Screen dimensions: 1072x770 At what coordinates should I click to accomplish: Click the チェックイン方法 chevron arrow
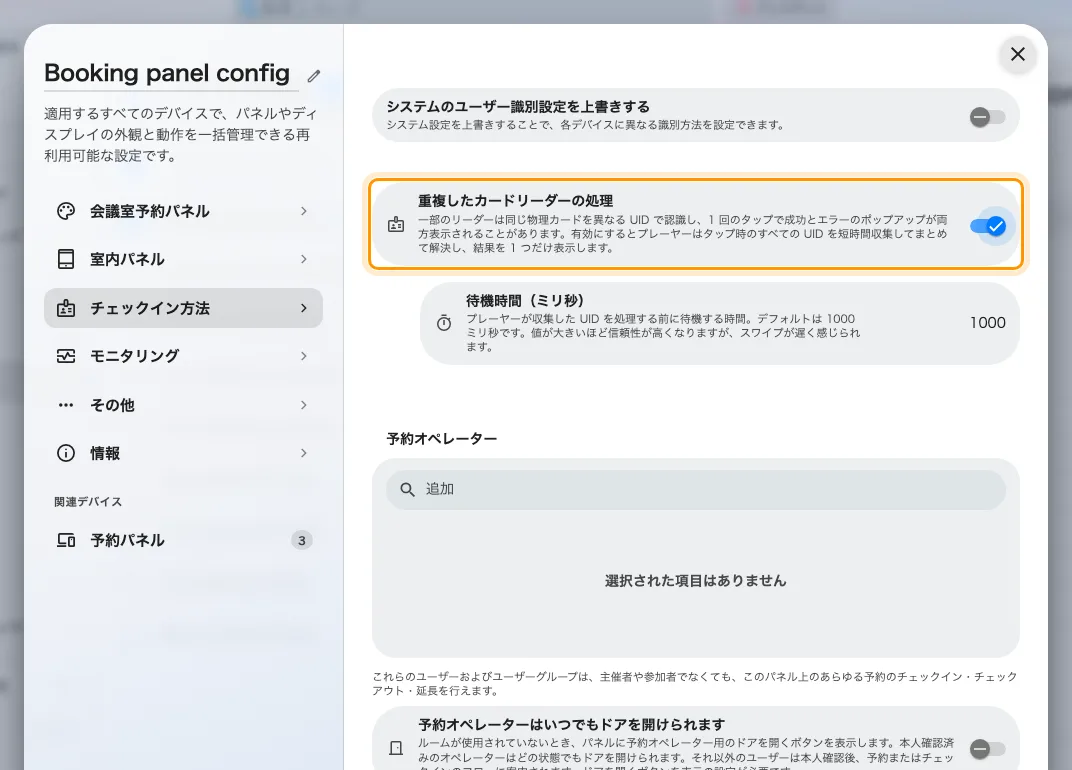click(x=304, y=308)
